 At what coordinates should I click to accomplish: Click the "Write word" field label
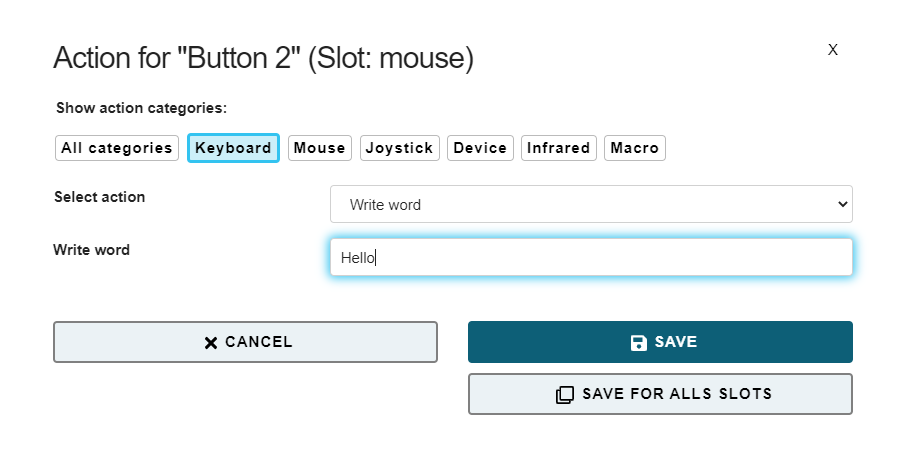(x=92, y=250)
